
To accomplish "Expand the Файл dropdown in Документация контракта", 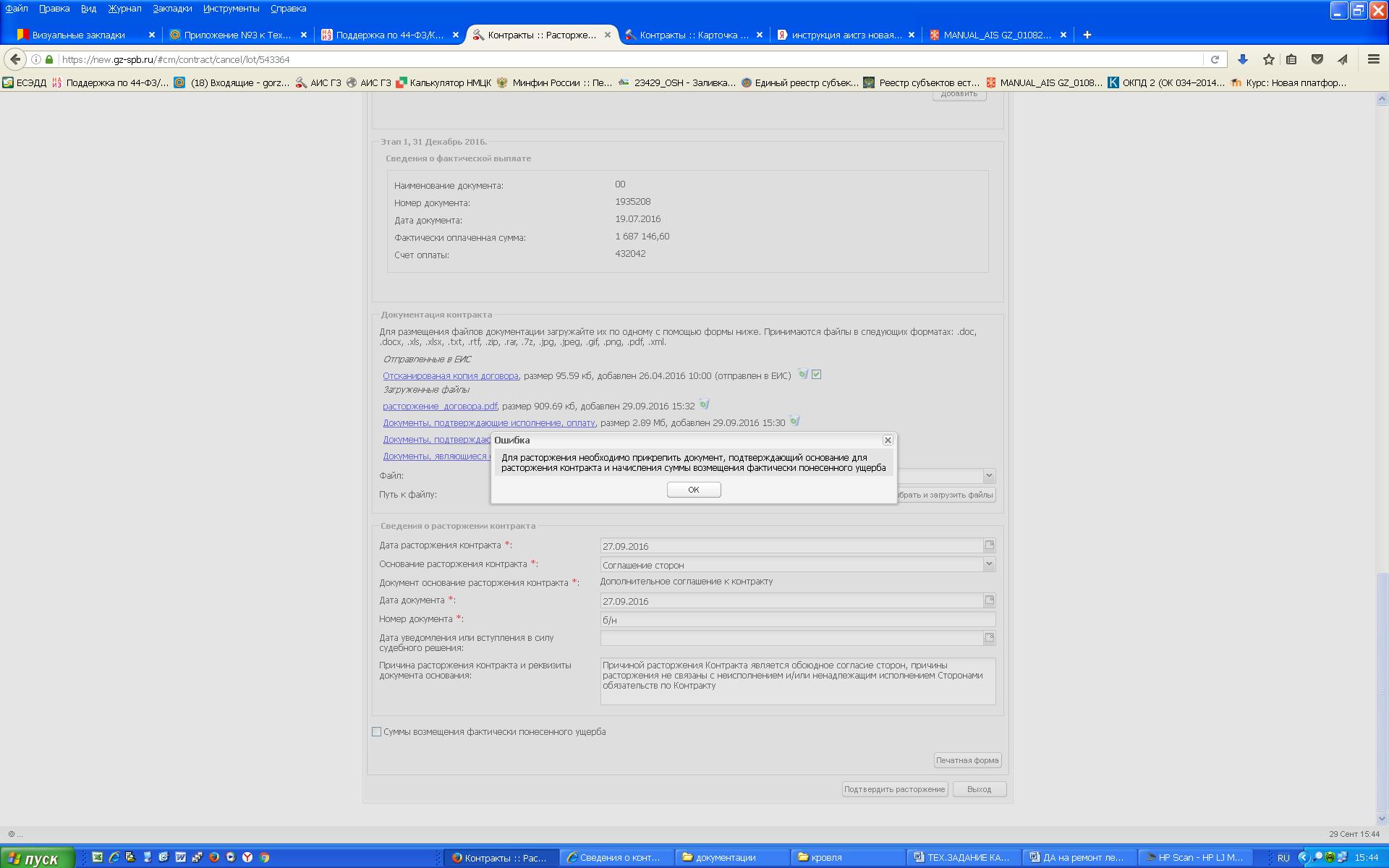I will point(989,476).
